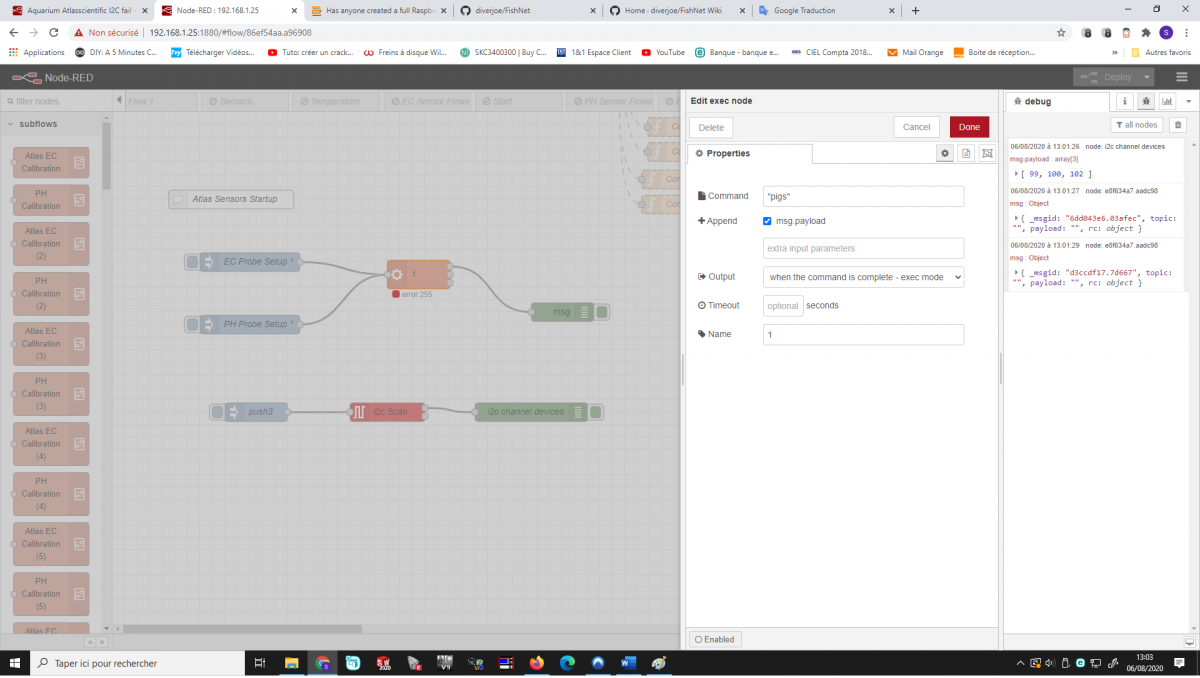Uncheck the msg.payload append checkbox
The width and height of the screenshot is (1200, 678).
click(767, 221)
